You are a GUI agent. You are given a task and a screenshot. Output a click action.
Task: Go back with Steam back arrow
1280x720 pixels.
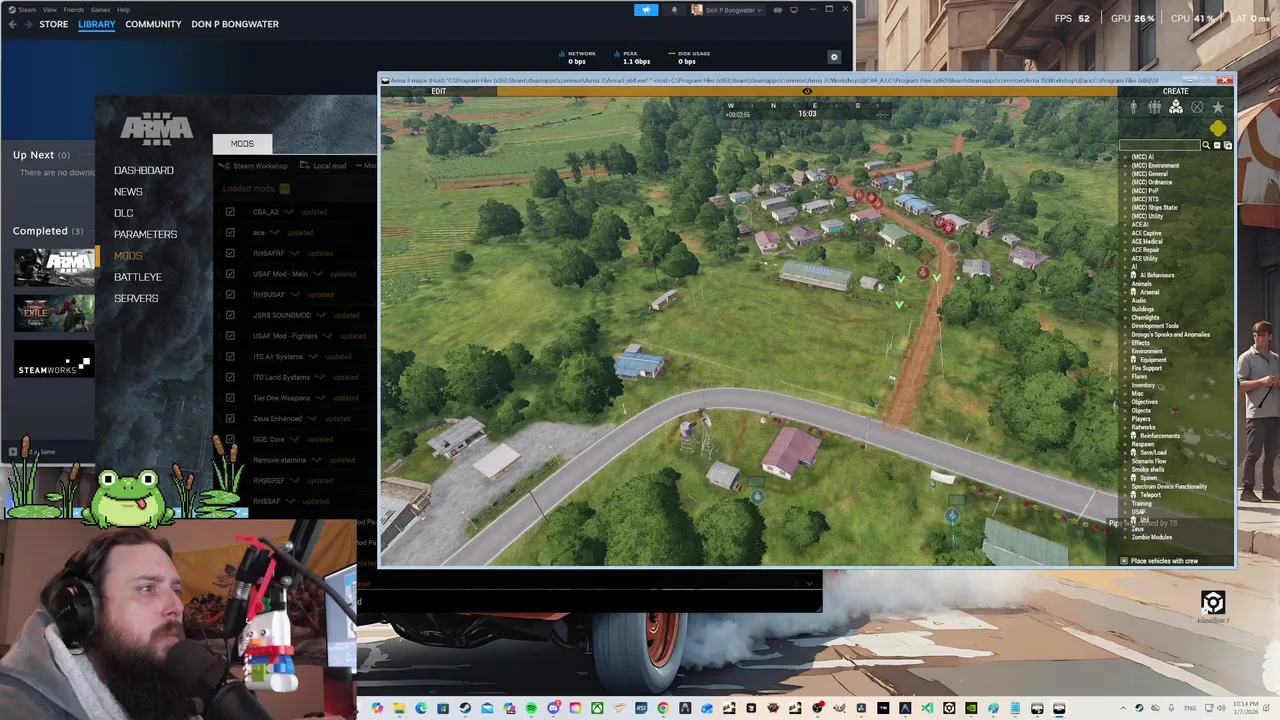(12, 24)
